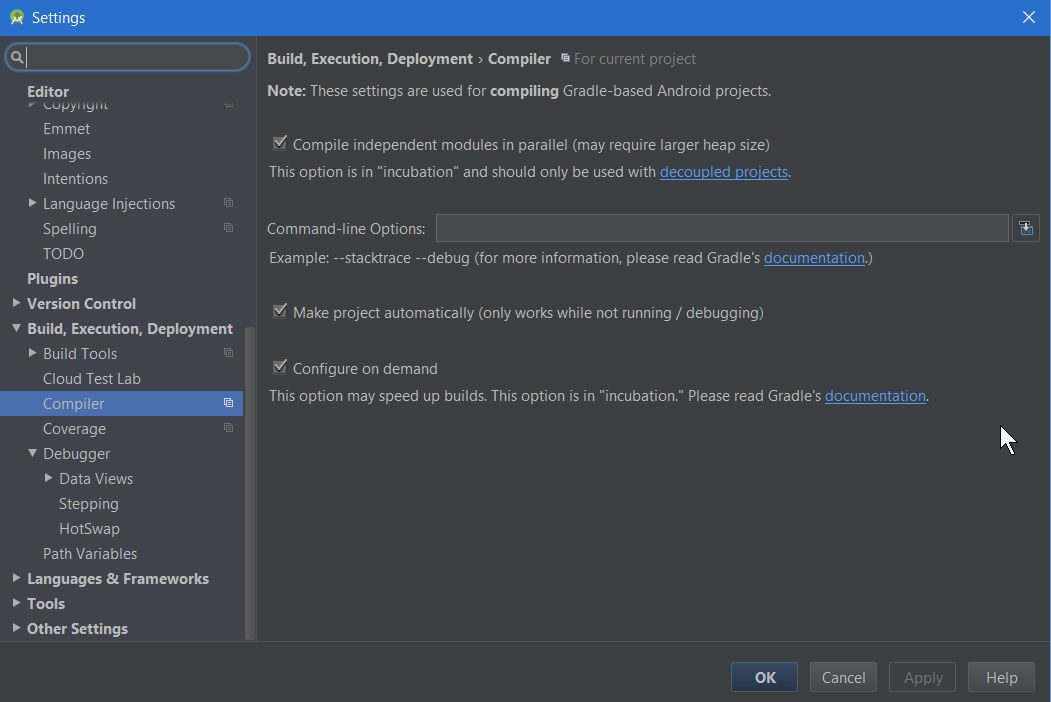
Task: Select the Images settings item
Action: 67,154
